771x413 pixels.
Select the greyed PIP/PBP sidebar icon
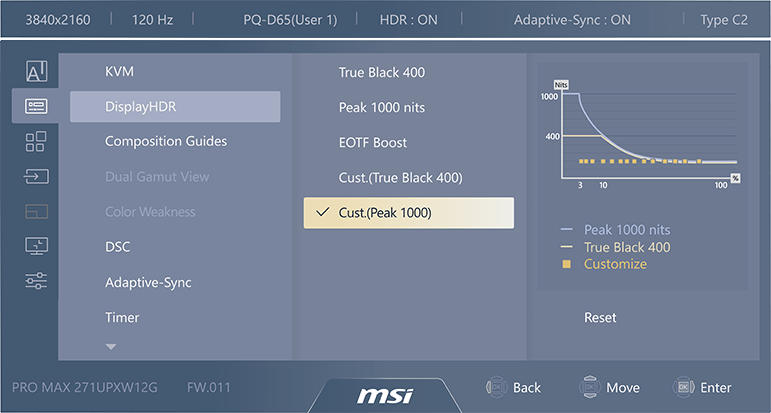click(36, 211)
